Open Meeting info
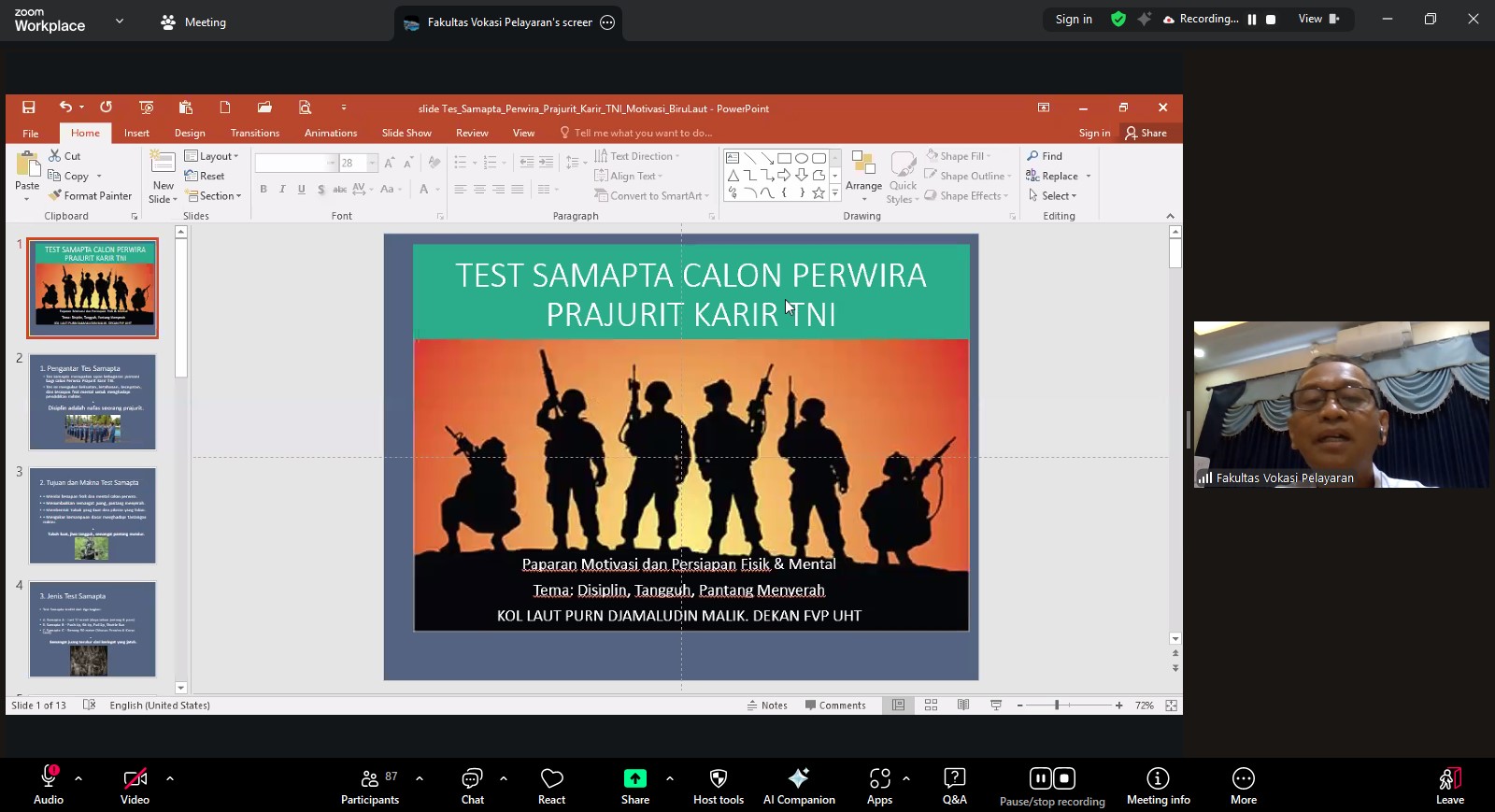The image size is (1495, 812). [x=1158, y=786]
